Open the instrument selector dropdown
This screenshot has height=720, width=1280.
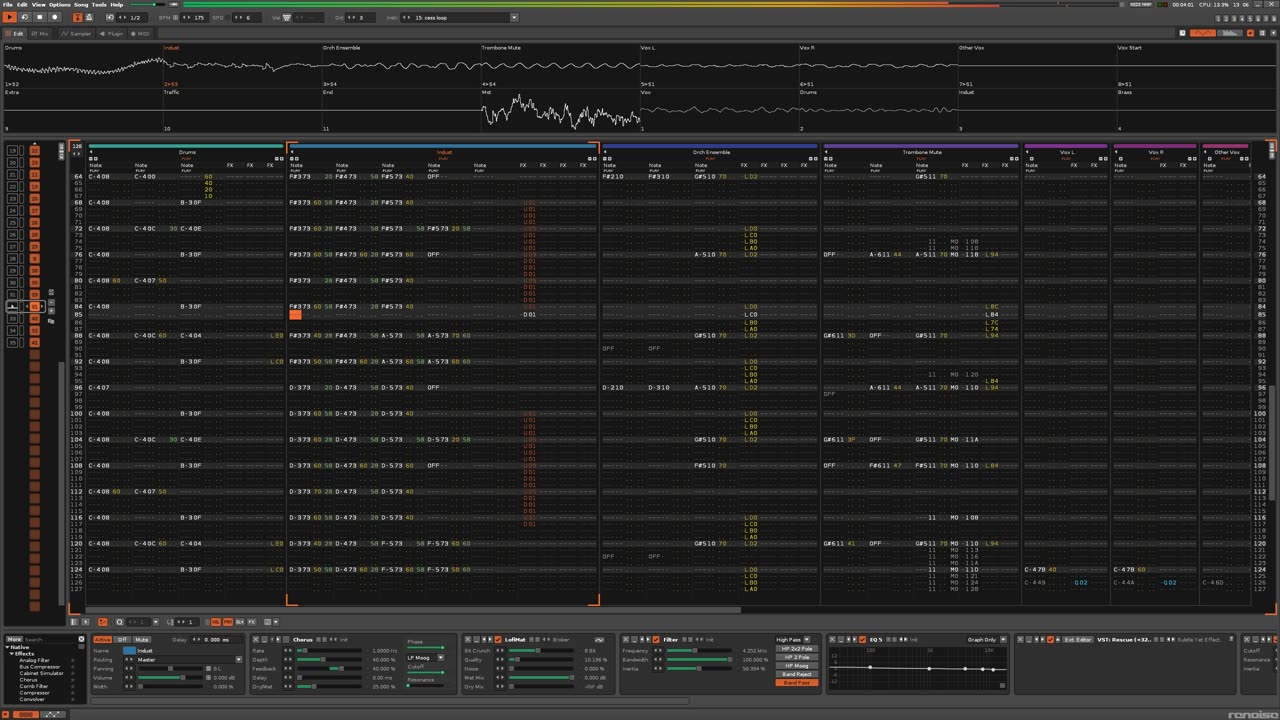point(515,17)
